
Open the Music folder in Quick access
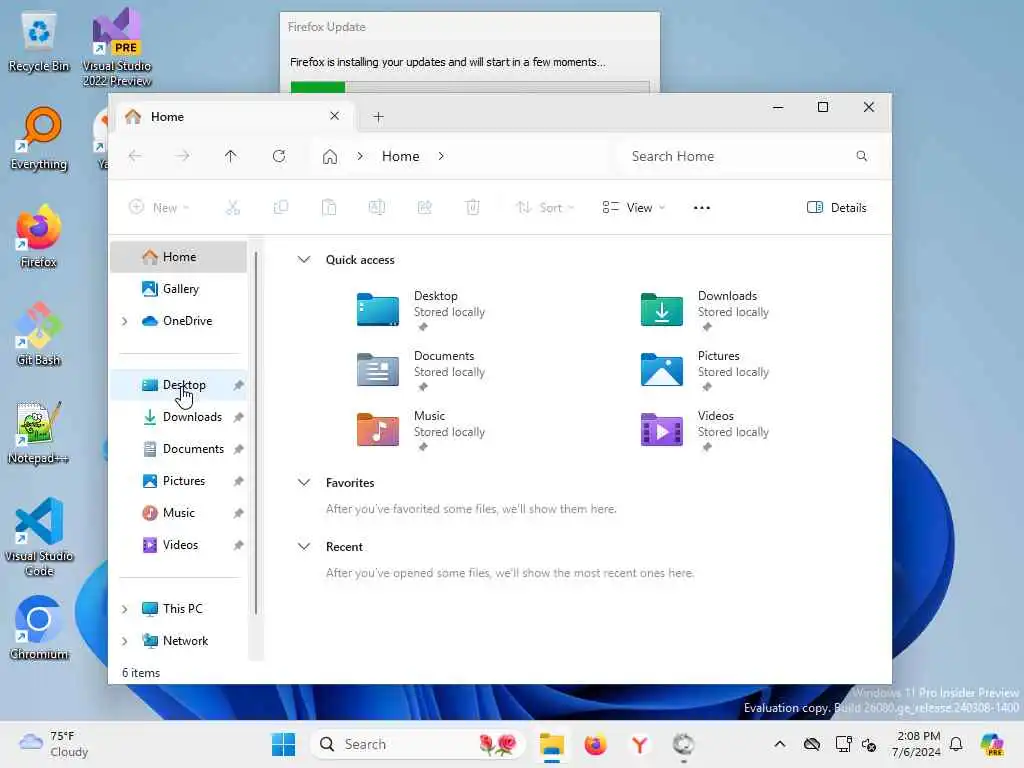(x=421, y=430)
